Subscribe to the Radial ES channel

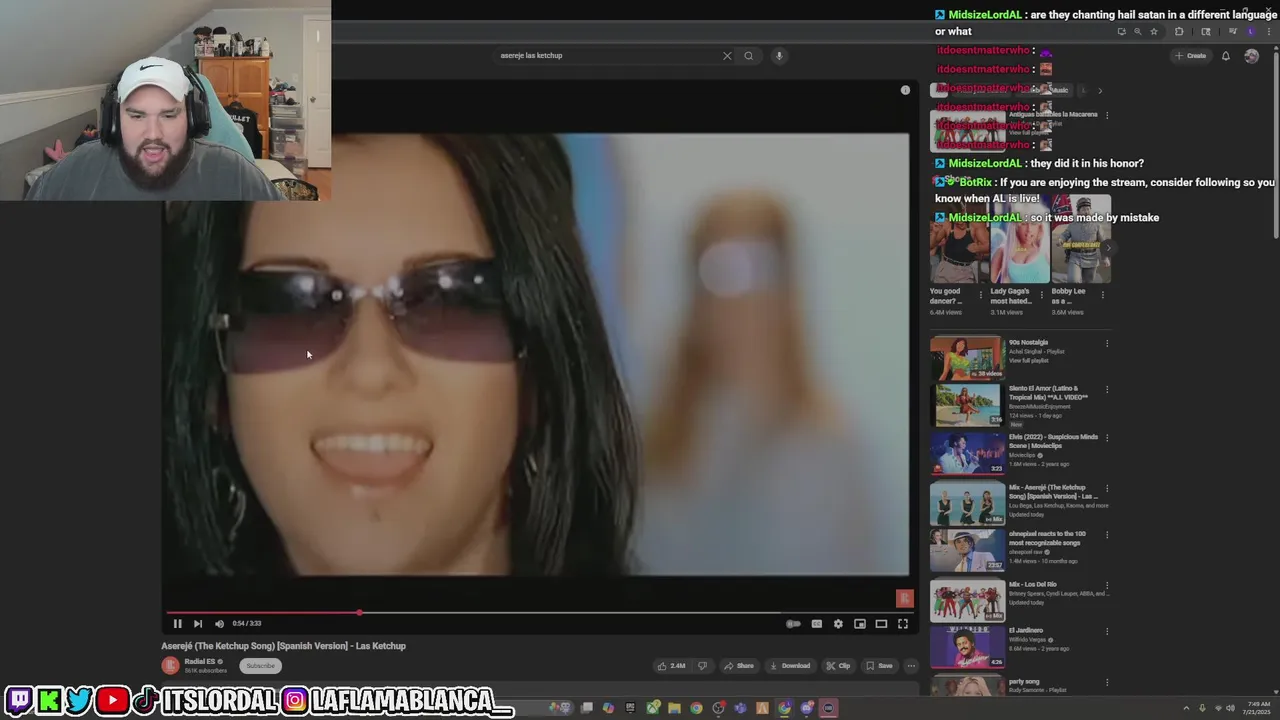pyautogui.click(x=260, y=666)
